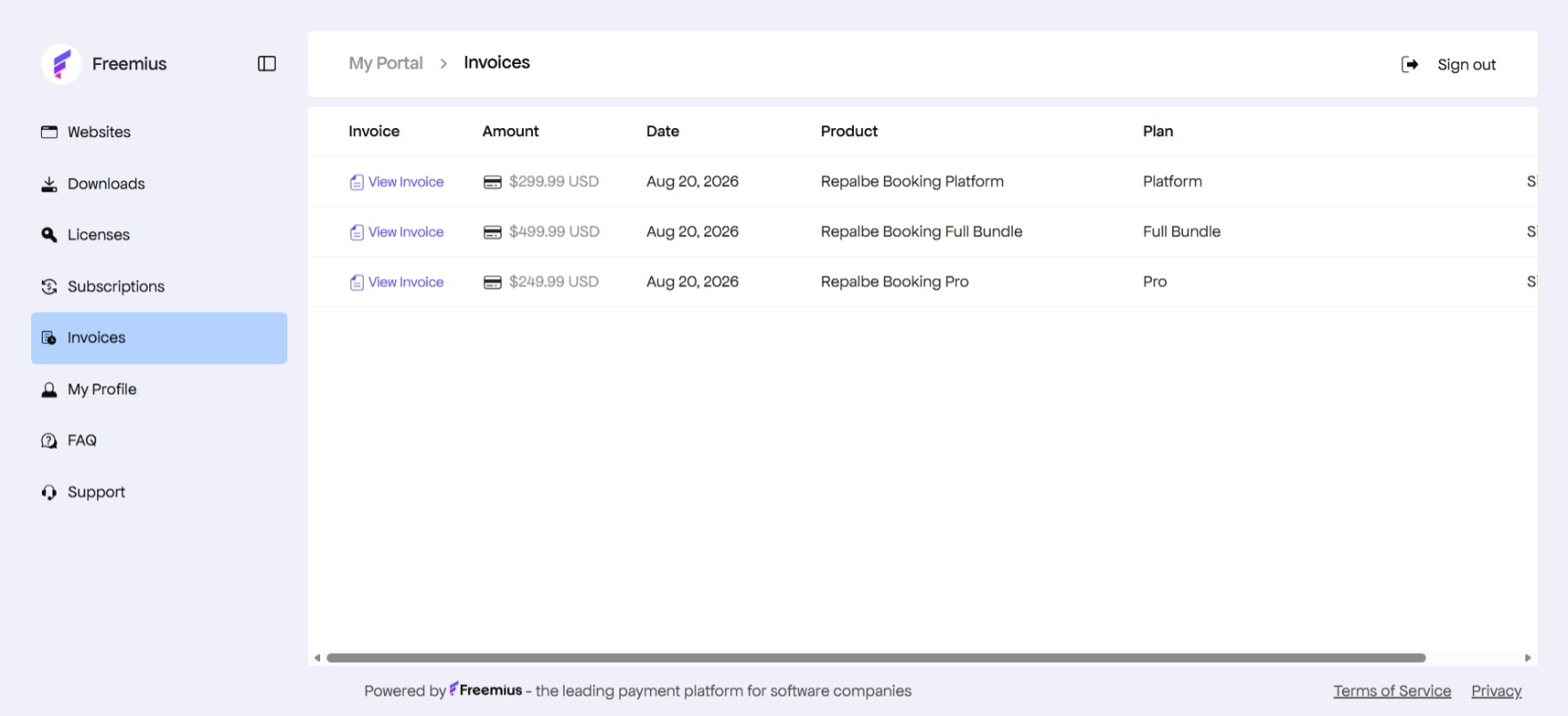Collapse the sidebar panel toggle
The height and width of the screenshot is (716, 1568).
click(x=267, y=64)
